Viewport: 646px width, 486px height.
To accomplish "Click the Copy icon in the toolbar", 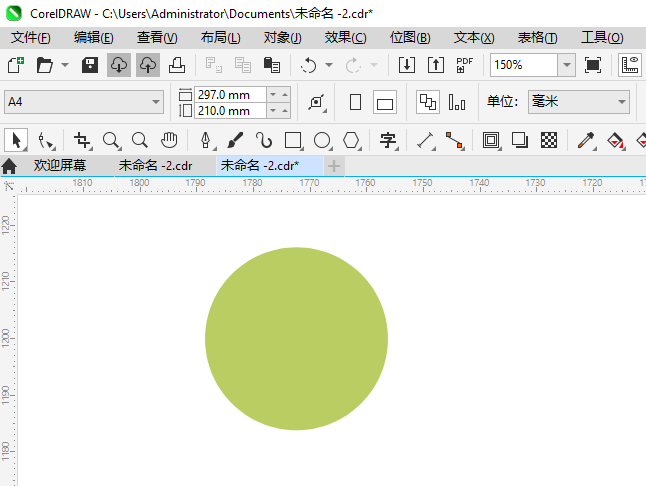I will point(243,65).
